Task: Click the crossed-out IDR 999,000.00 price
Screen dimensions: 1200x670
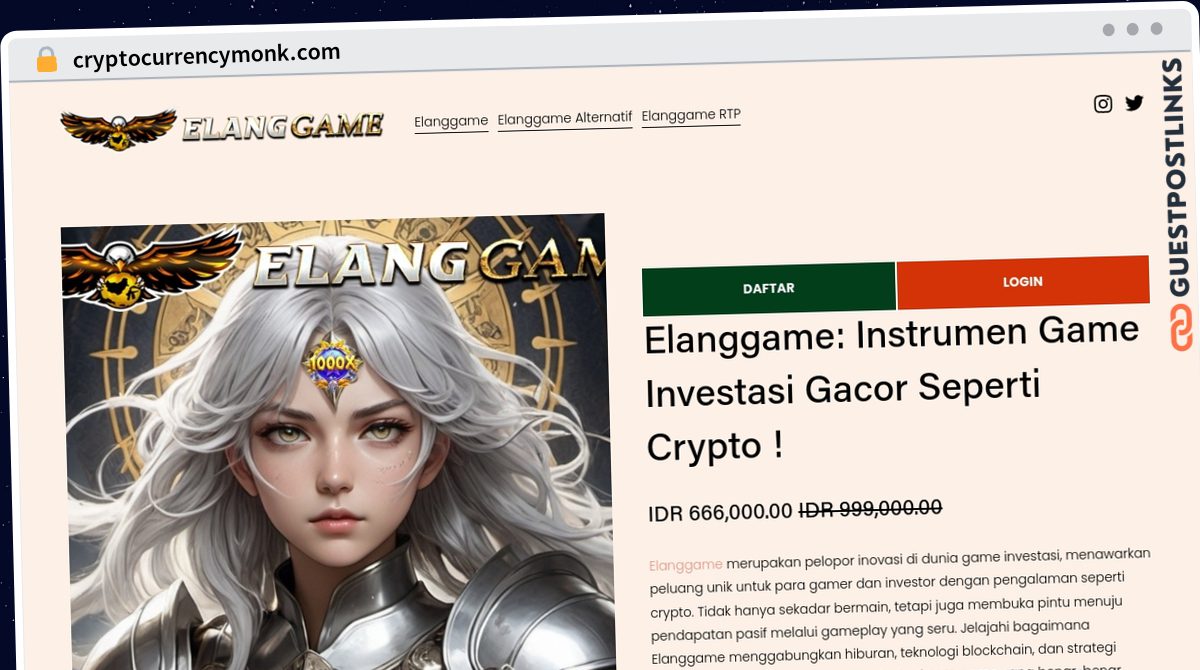Action: click(870, 509)
